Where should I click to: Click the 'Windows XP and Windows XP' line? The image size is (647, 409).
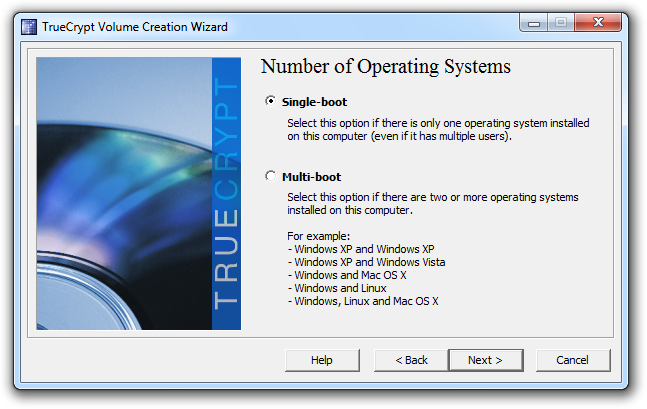tap(361, 249)
